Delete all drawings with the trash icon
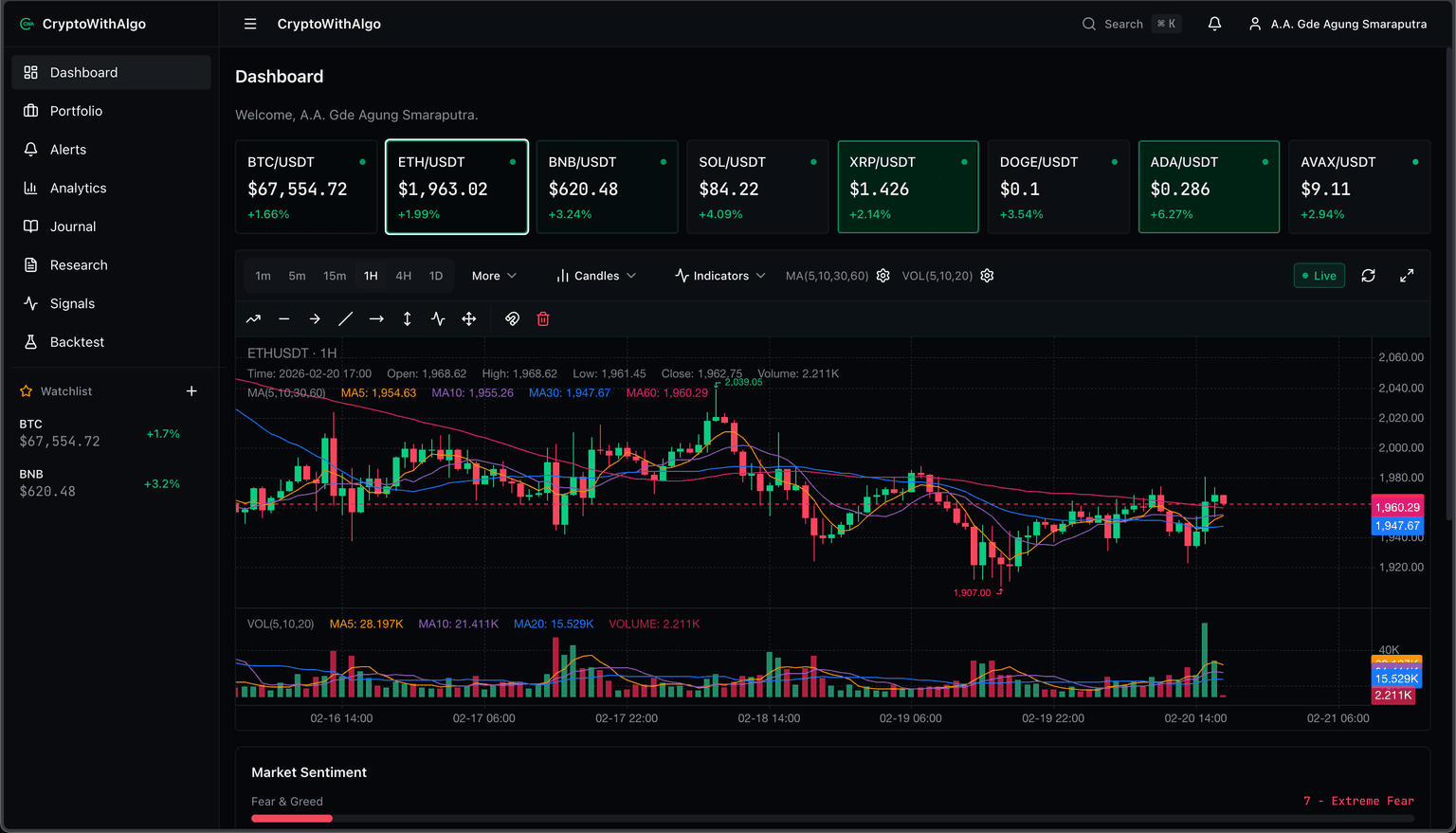Image resolution: width=1456 pixels, height=833 pixels. [x=543, y=318]
